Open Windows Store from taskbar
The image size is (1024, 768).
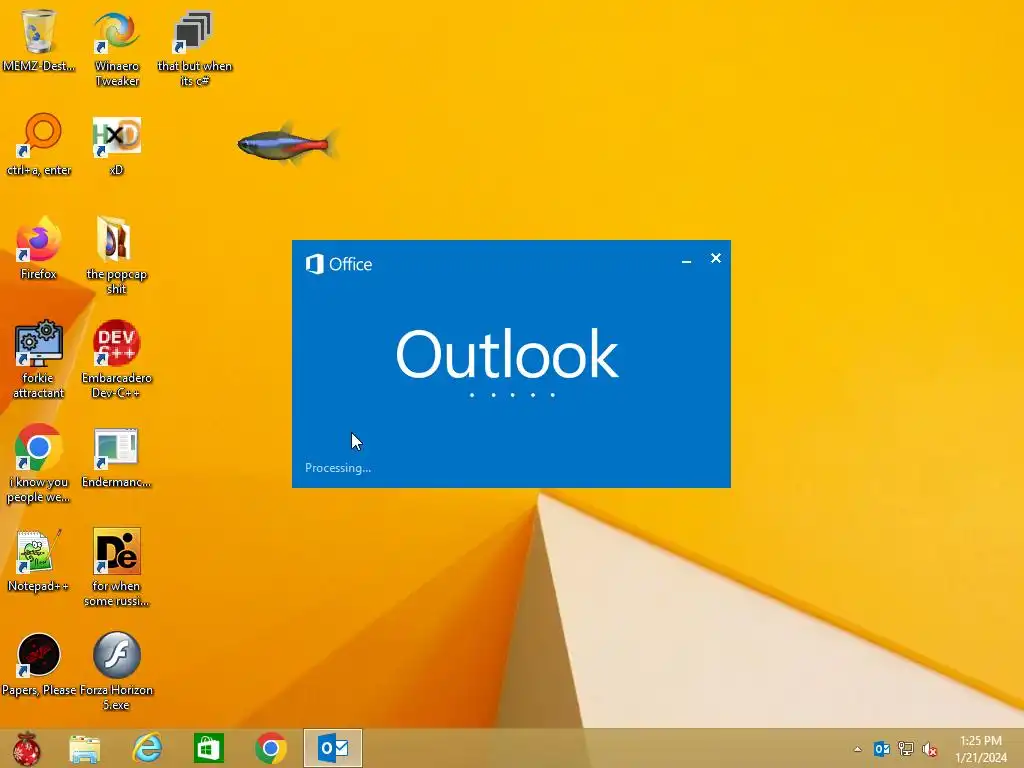click(209, 748)
